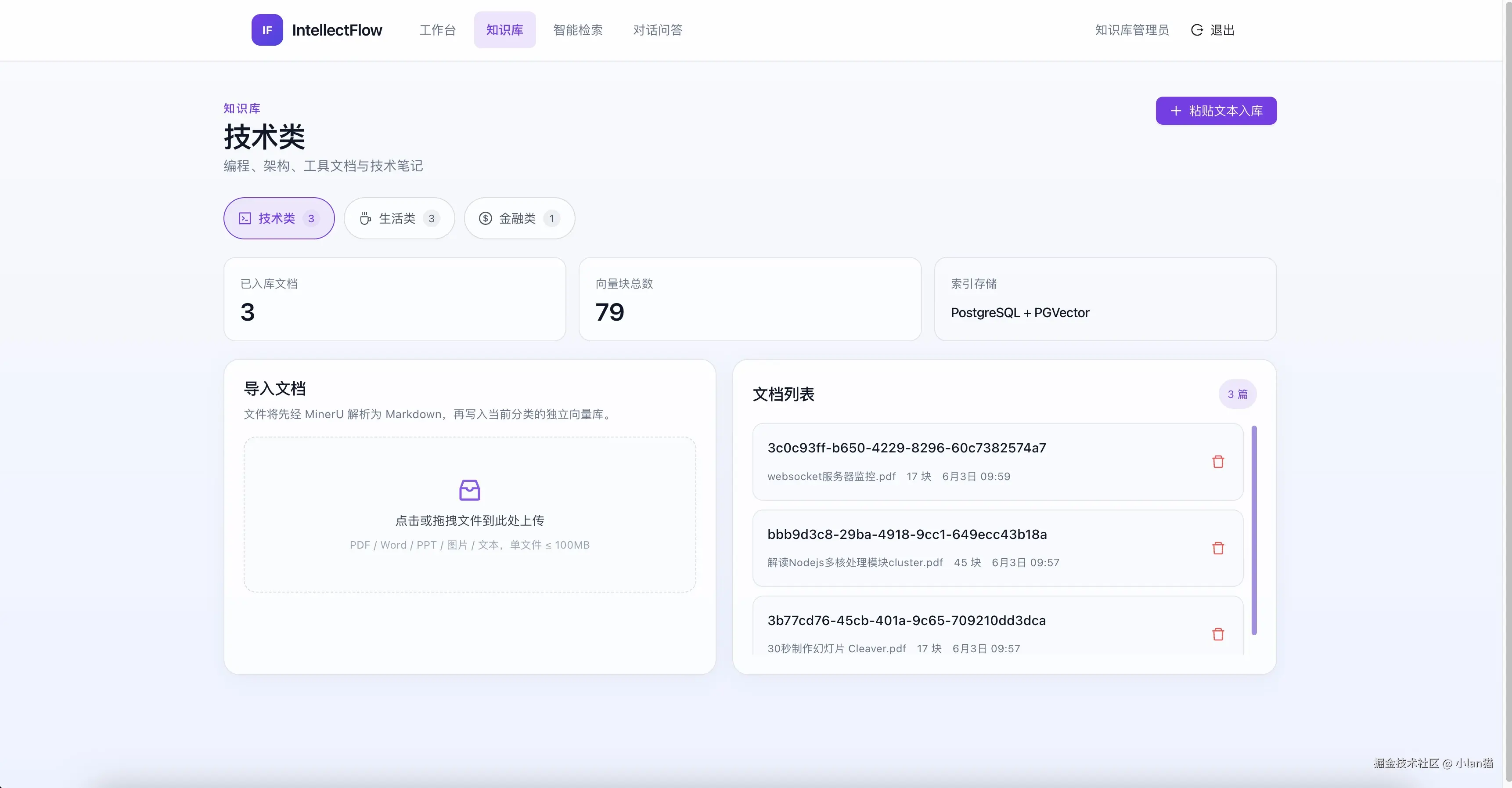The height and width of the screenshot is (788, 1512).
Task: Click the 已入库文档 stat card
Action: (x=394, y=299)
